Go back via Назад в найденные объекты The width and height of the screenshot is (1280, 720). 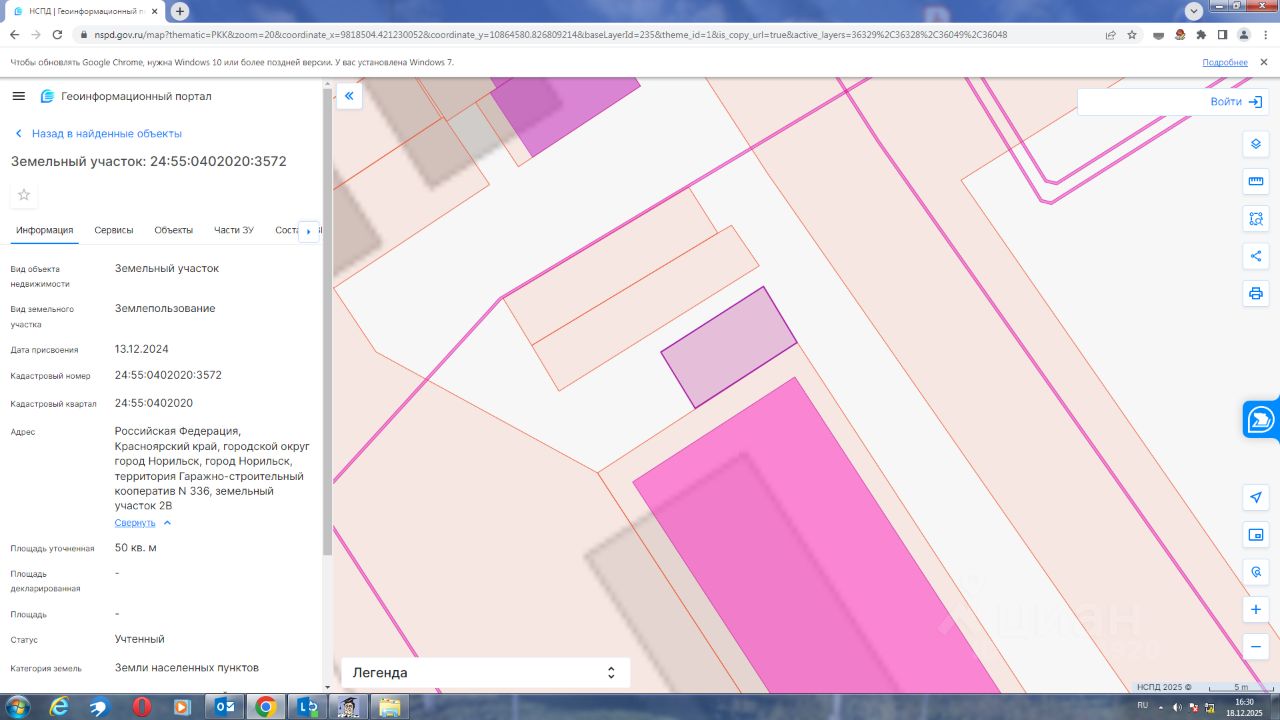[106, 133]
